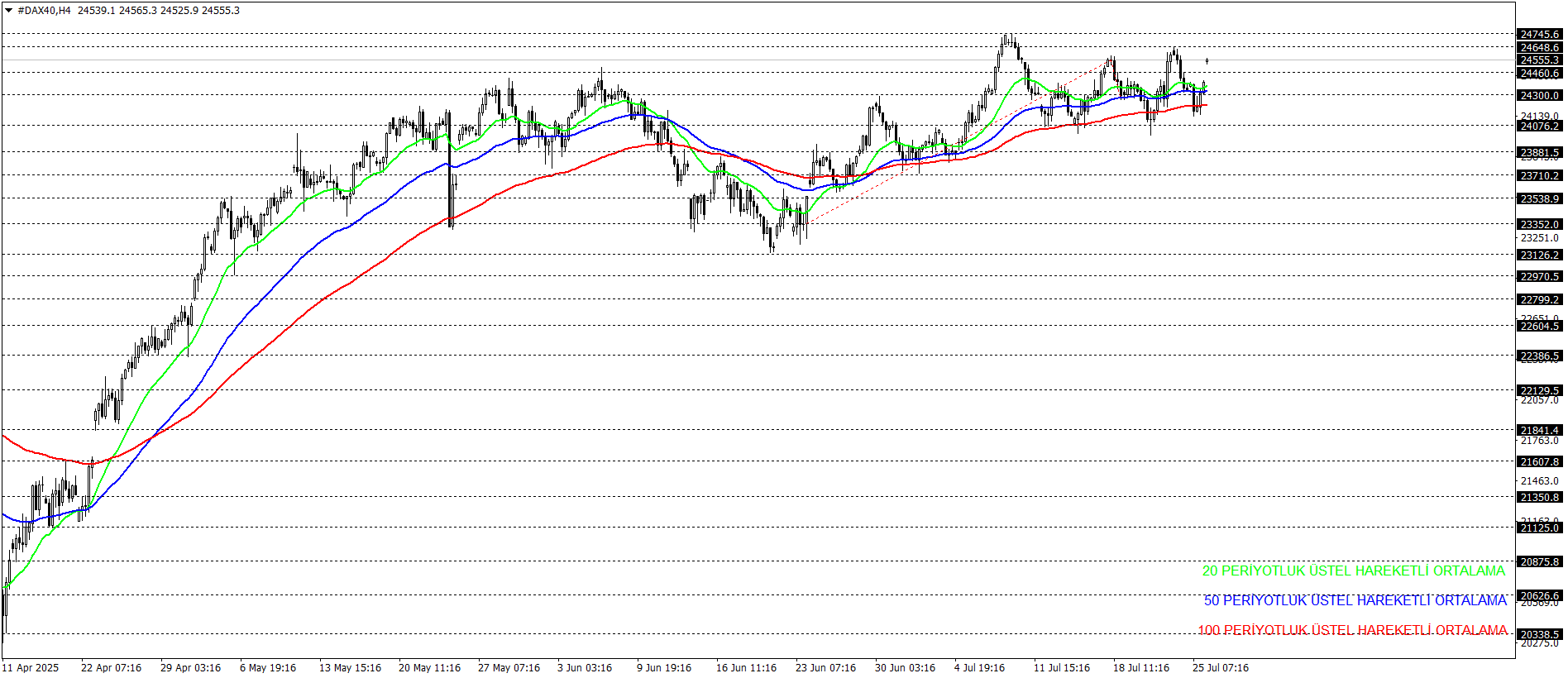Click the 30 Jun 03:16 time label
The width and height of the screenshot is (1568, 678).
905,667
